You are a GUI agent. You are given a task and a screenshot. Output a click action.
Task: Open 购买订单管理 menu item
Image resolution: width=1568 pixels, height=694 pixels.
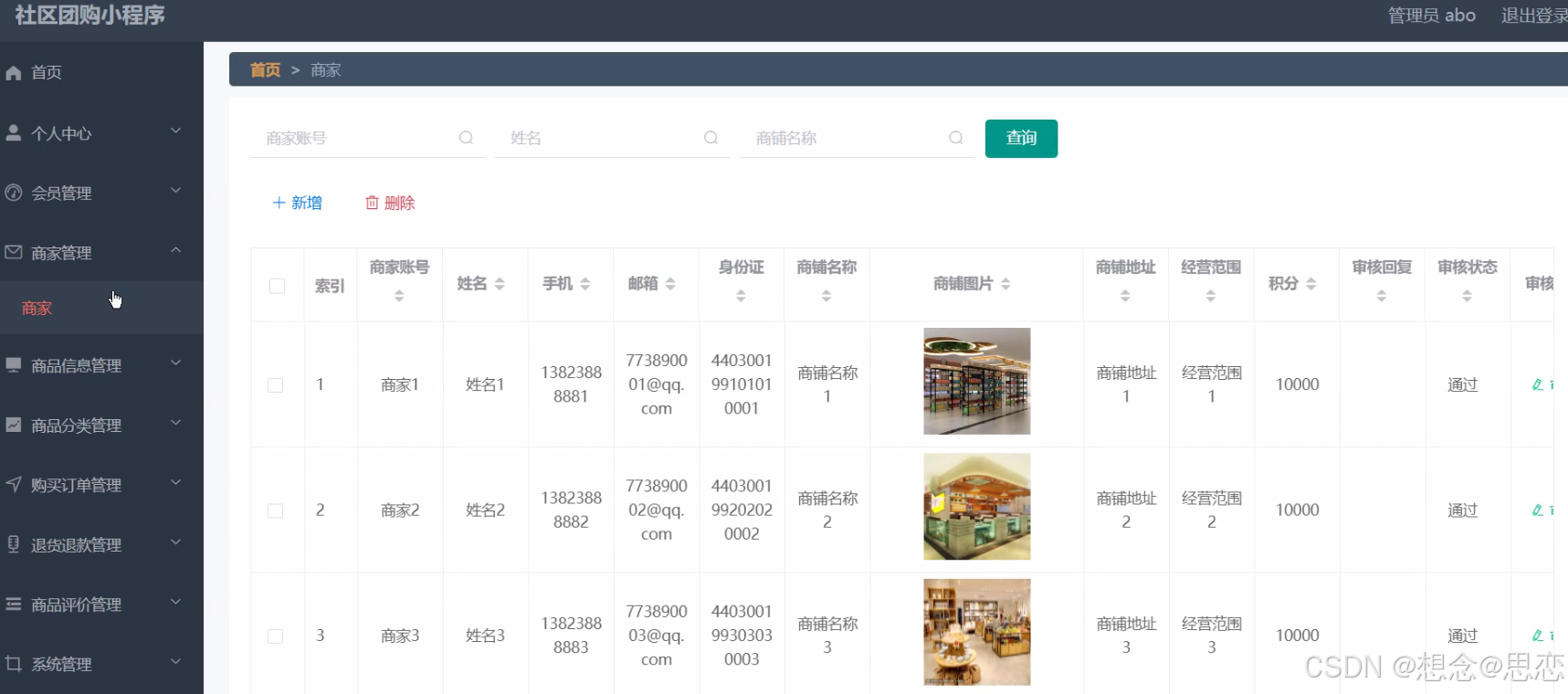tap(101, 485)
